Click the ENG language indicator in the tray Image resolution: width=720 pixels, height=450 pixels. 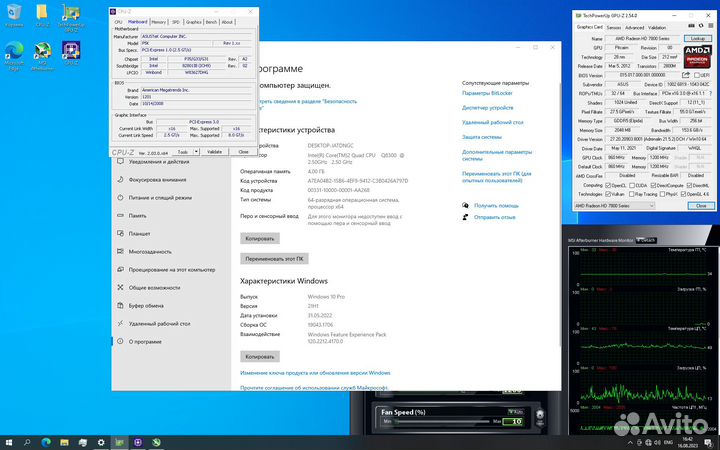point(669,443)
